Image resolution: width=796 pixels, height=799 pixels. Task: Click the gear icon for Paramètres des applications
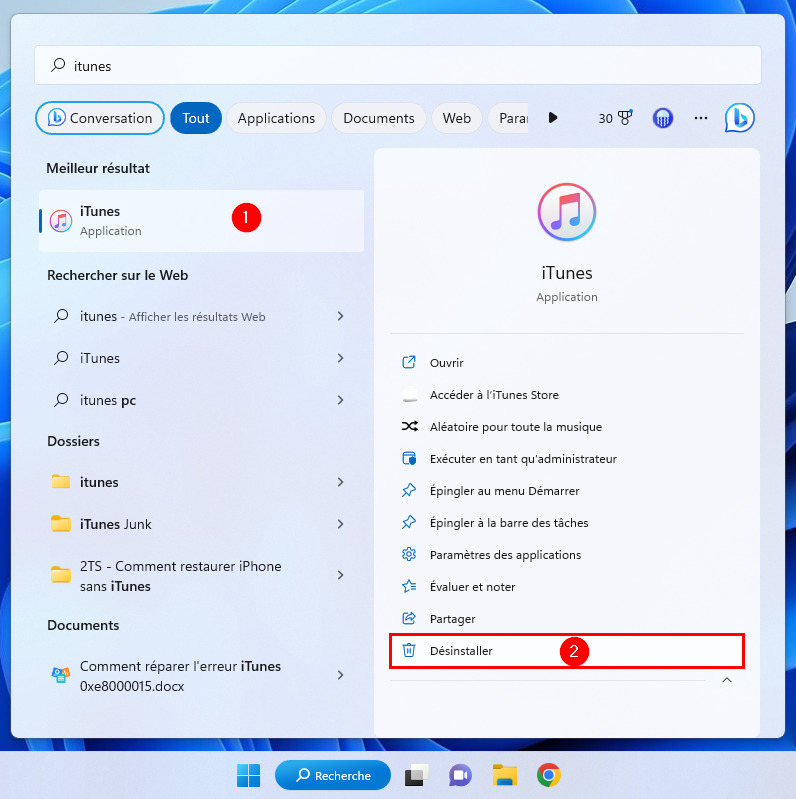(x=409, y=554)
